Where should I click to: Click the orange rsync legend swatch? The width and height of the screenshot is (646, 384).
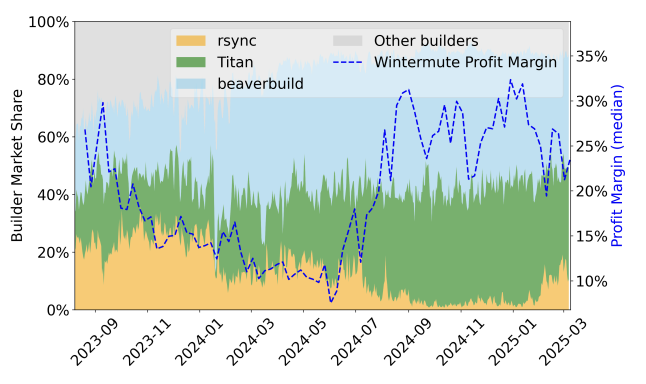click(x=191, y=41)
